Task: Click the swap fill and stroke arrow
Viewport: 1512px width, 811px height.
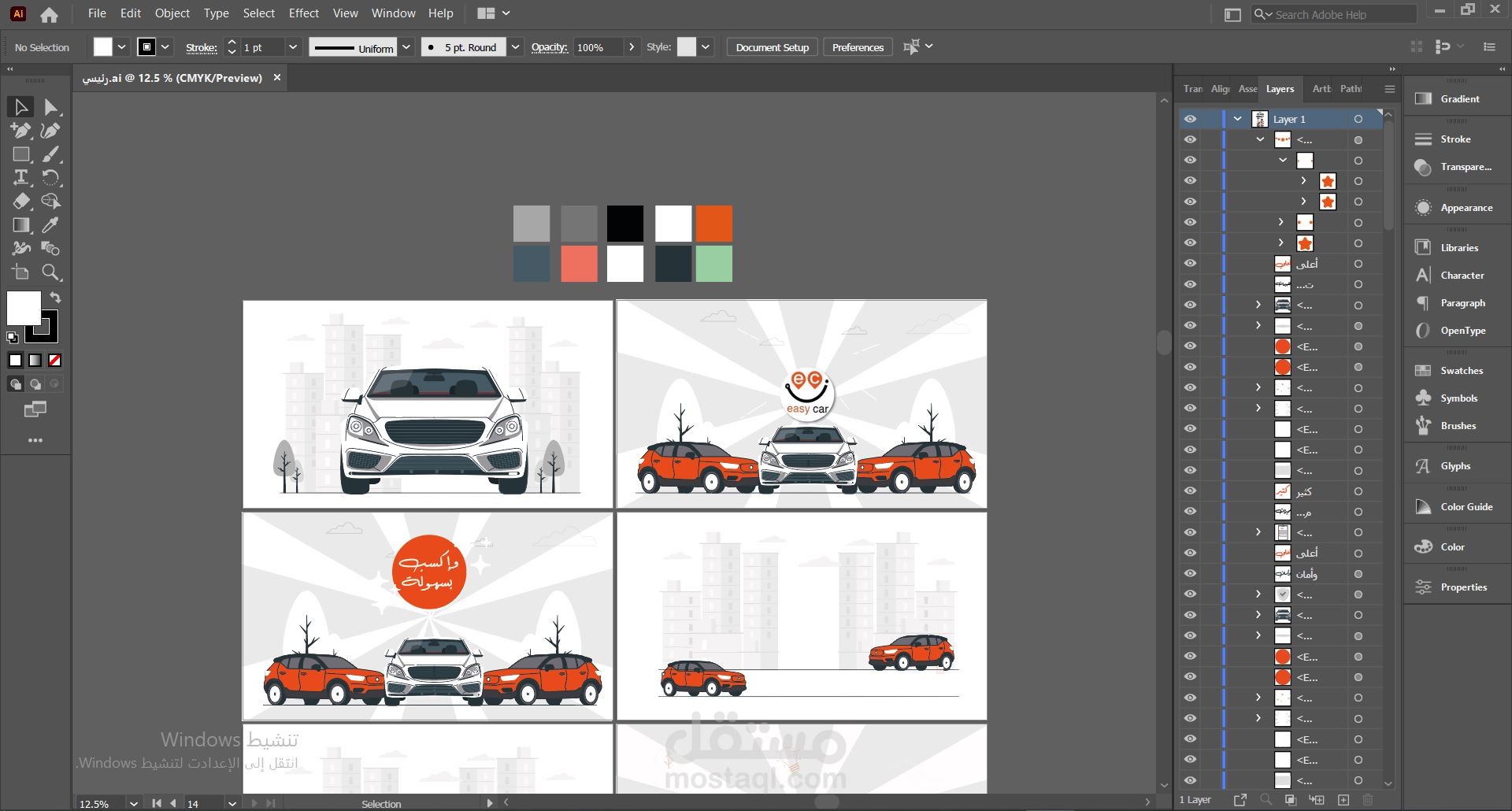Action: [55, 298]
